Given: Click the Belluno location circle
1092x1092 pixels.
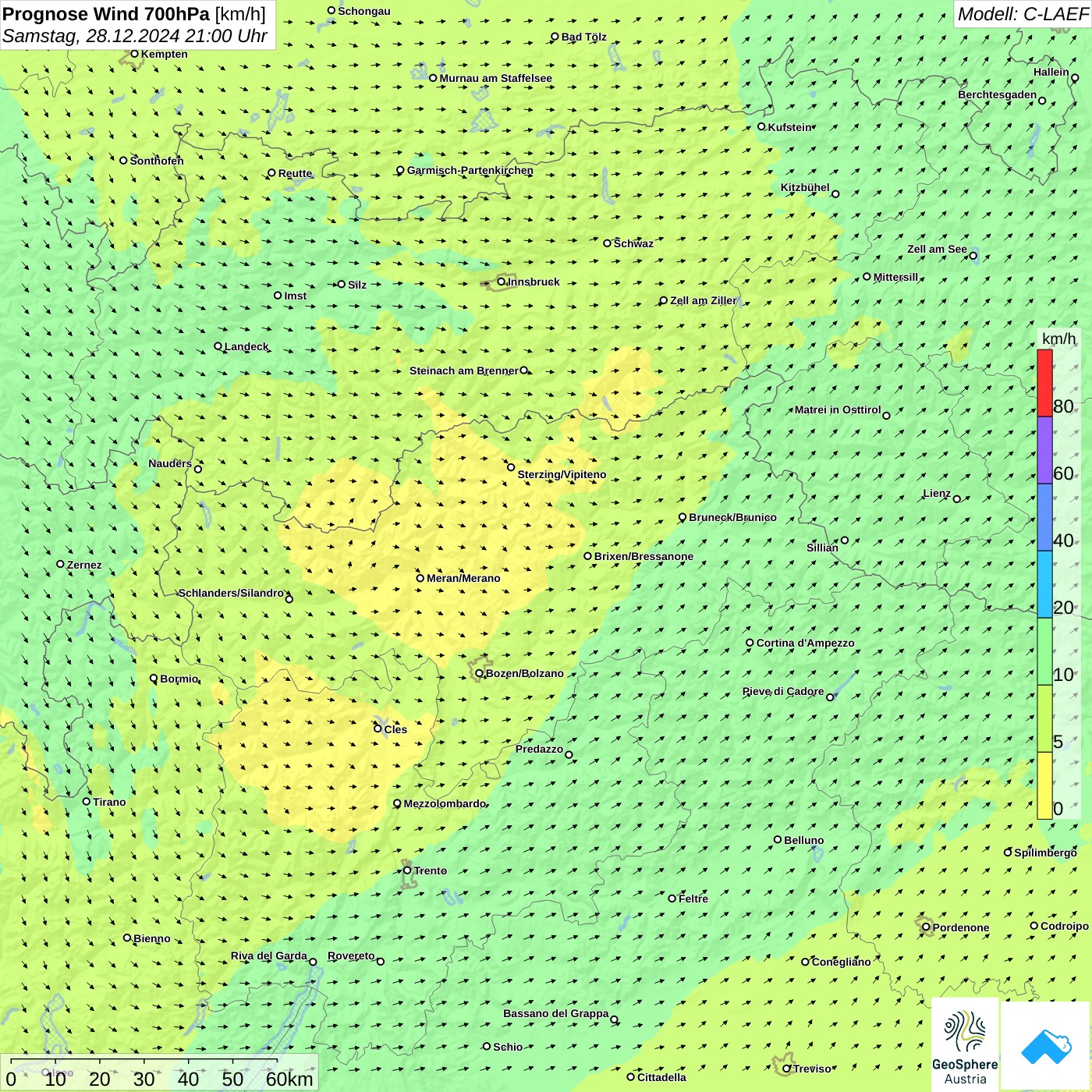Looking at the screenshot, I should coord(778,839).
